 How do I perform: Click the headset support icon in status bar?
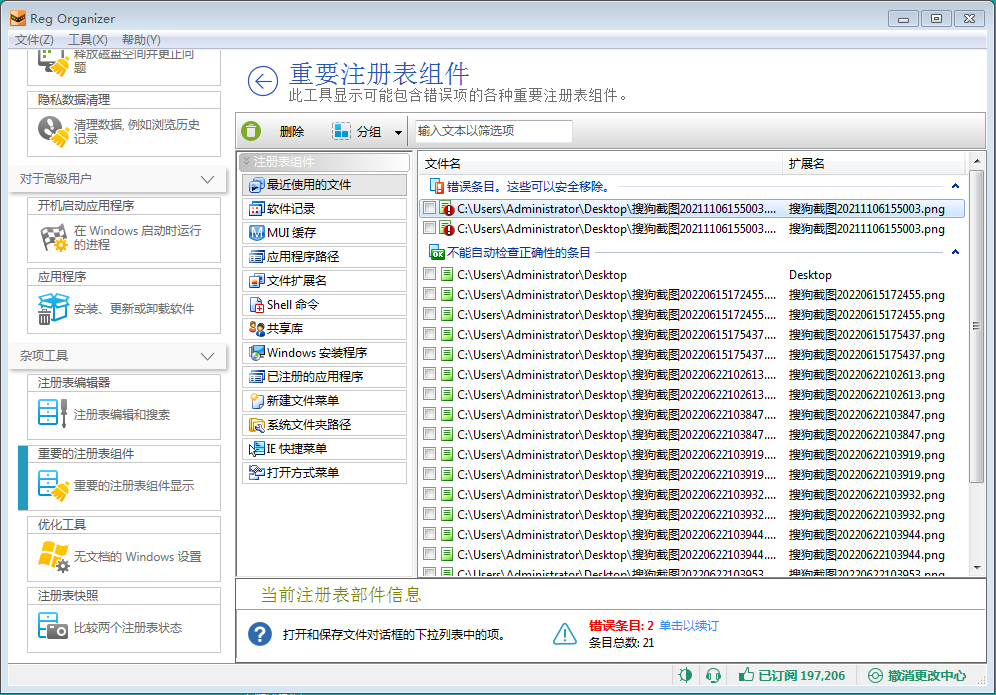pos(713,675)
